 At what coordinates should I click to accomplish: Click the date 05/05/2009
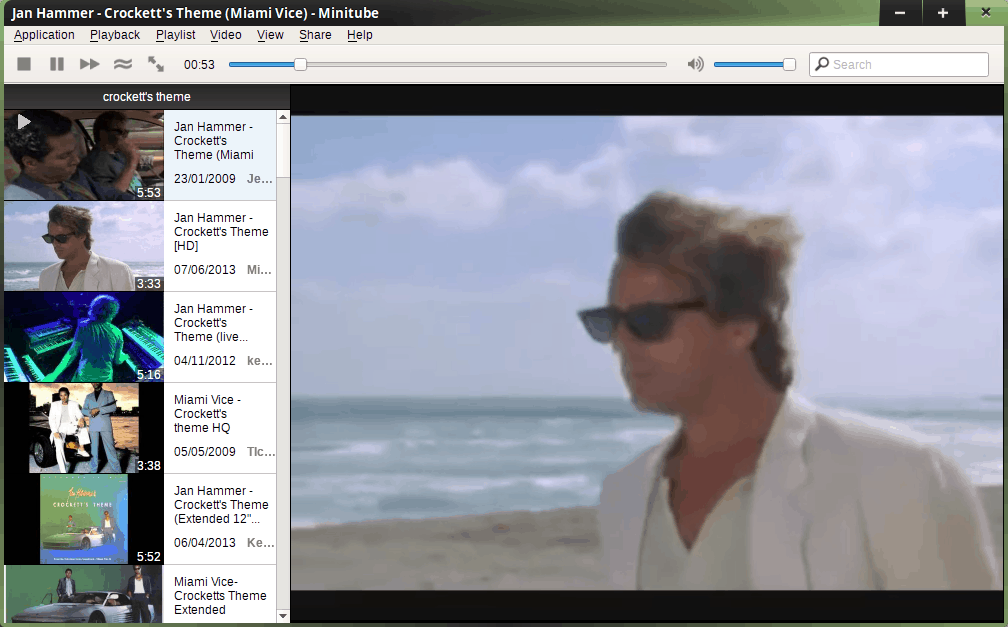(x=204, y=451)
